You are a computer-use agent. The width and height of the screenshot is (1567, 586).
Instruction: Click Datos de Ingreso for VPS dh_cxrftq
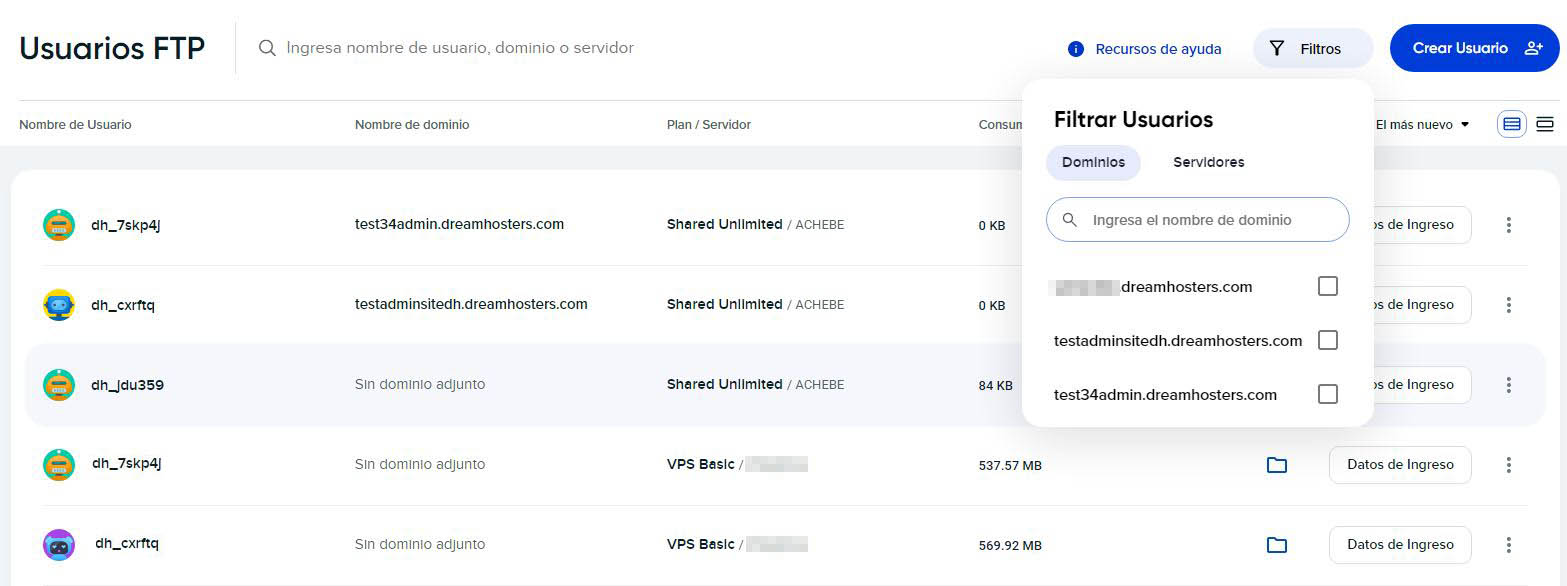pos(1399,545)
